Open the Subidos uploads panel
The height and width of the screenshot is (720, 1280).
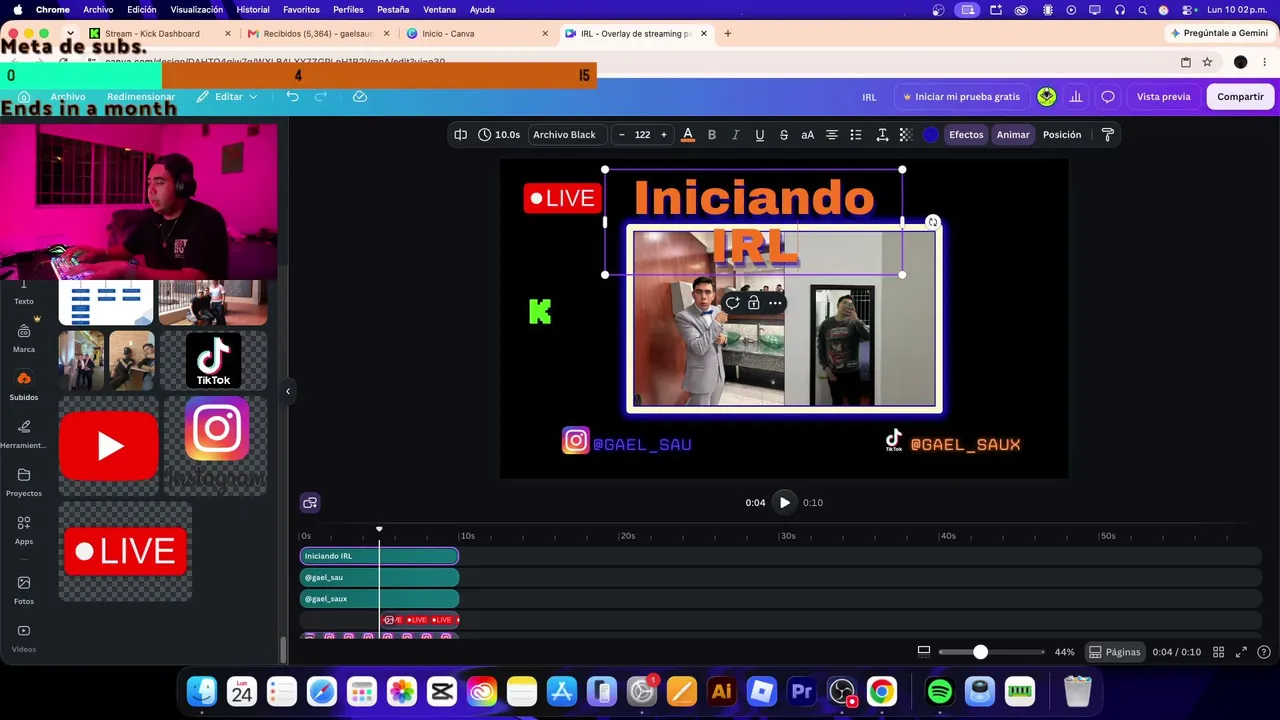click(24, 385)
